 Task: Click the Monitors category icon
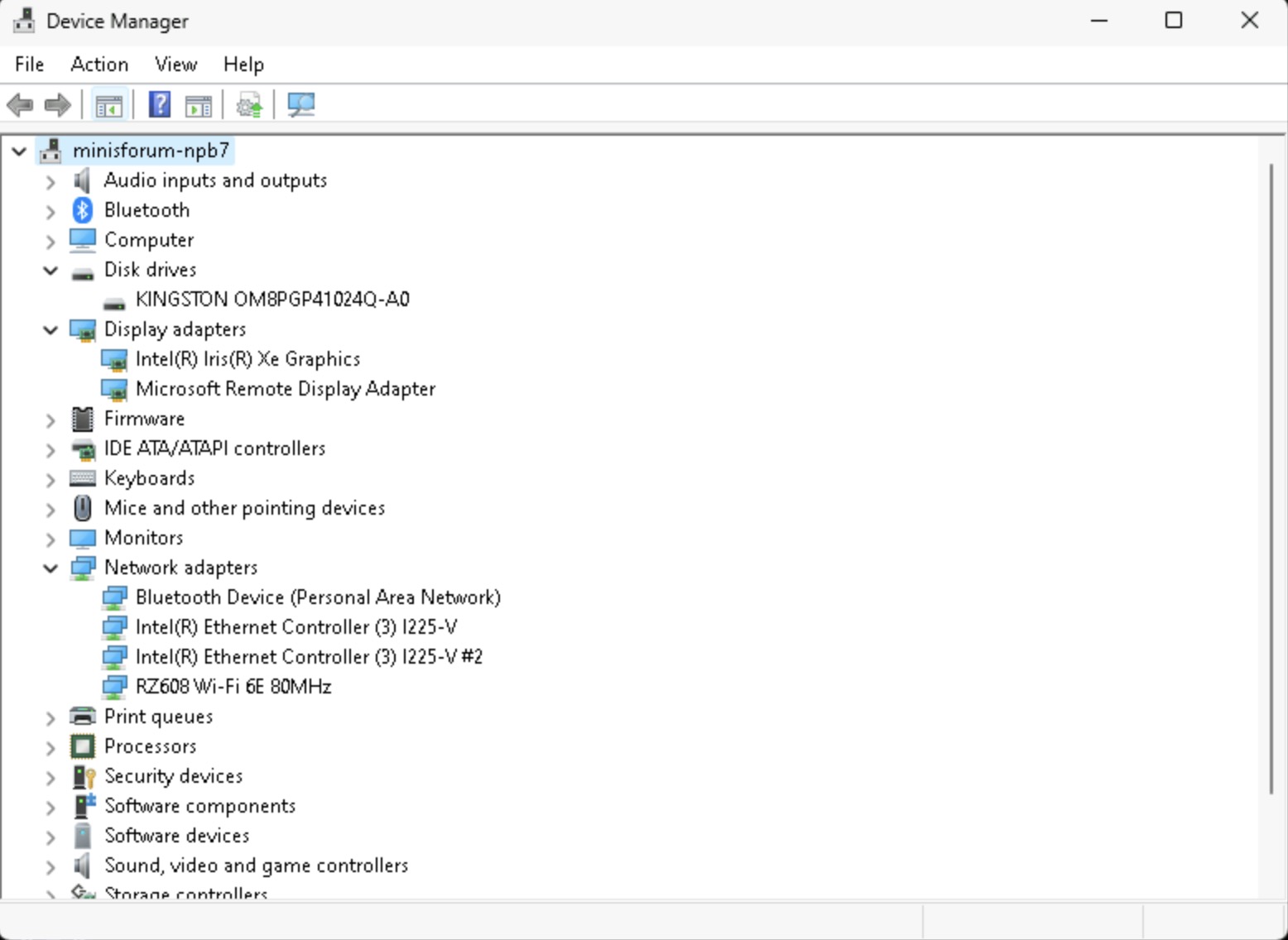coord(82,538)
